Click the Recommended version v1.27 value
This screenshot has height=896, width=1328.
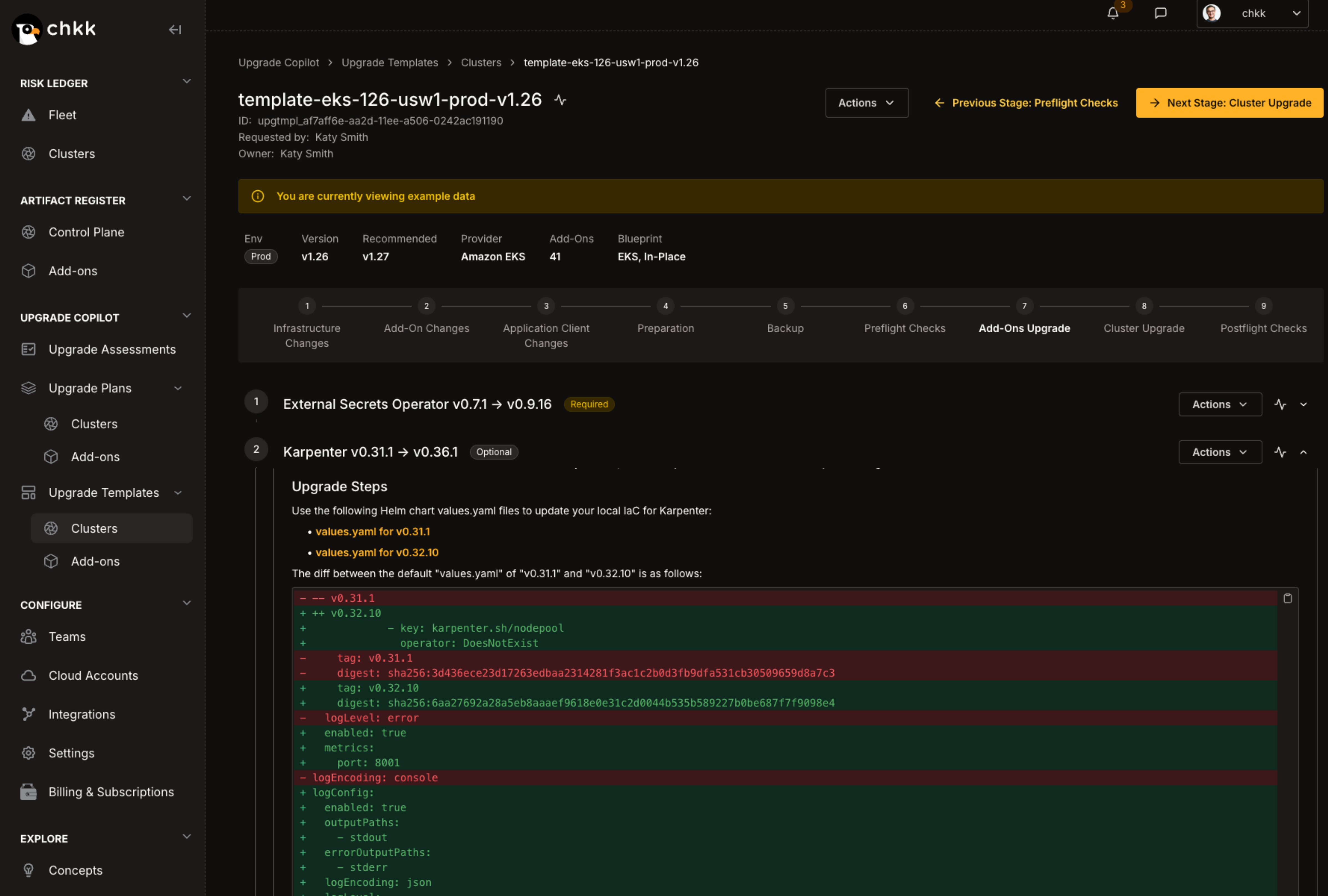tap(375, 257)
